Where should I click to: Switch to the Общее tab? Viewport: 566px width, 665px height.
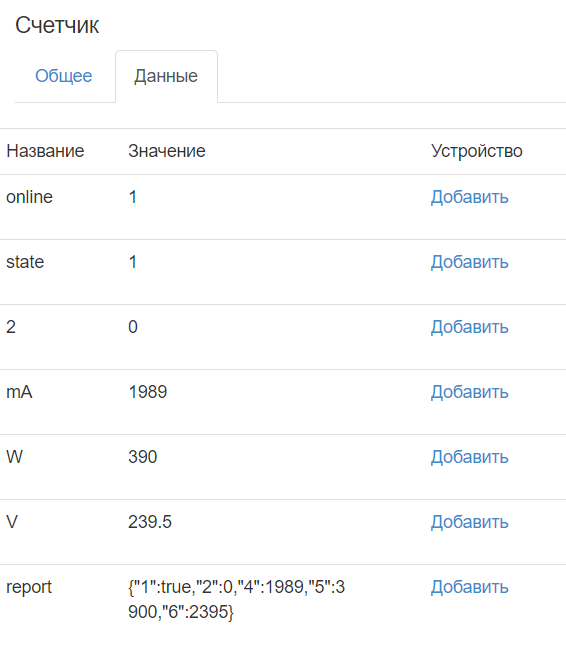(x=64, y=76)
